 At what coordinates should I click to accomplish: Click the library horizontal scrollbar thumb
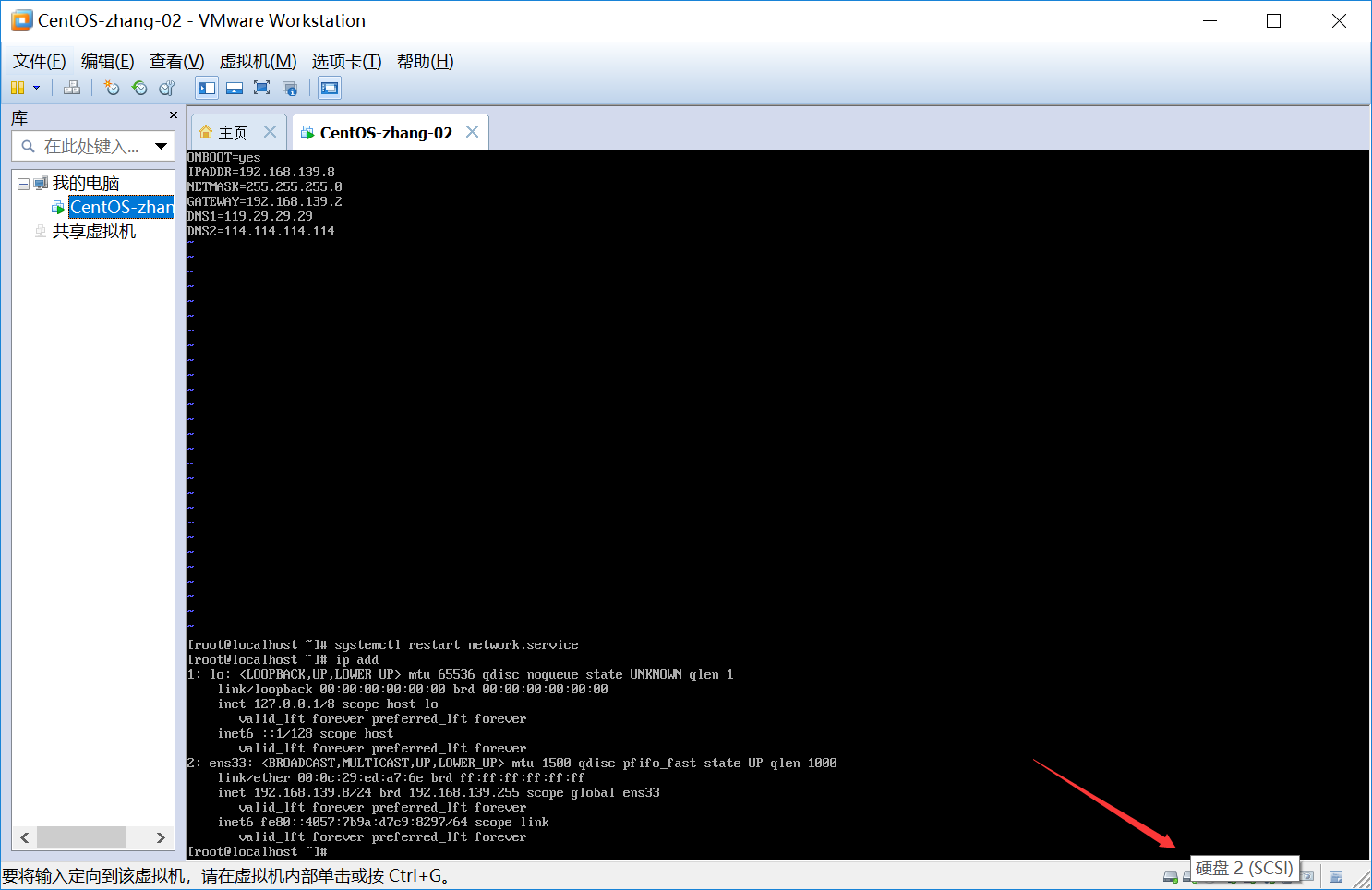pyautogui.click(x=81, y=837)
